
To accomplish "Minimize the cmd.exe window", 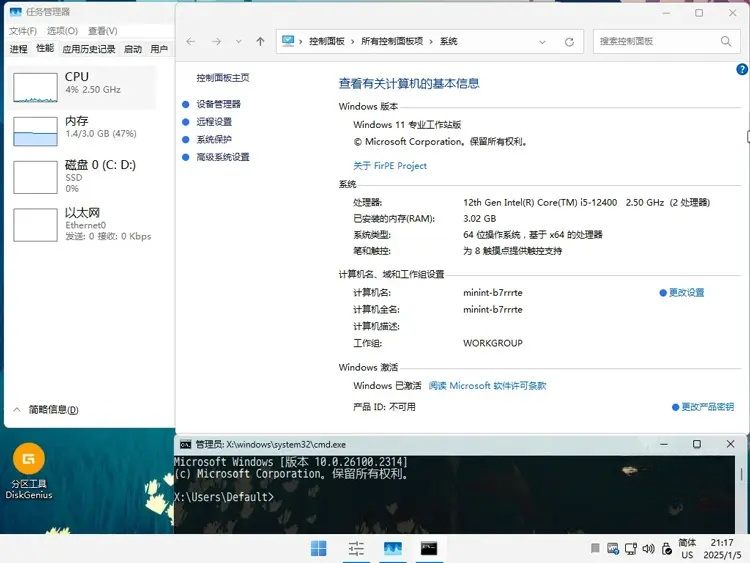I will point(664,444).
